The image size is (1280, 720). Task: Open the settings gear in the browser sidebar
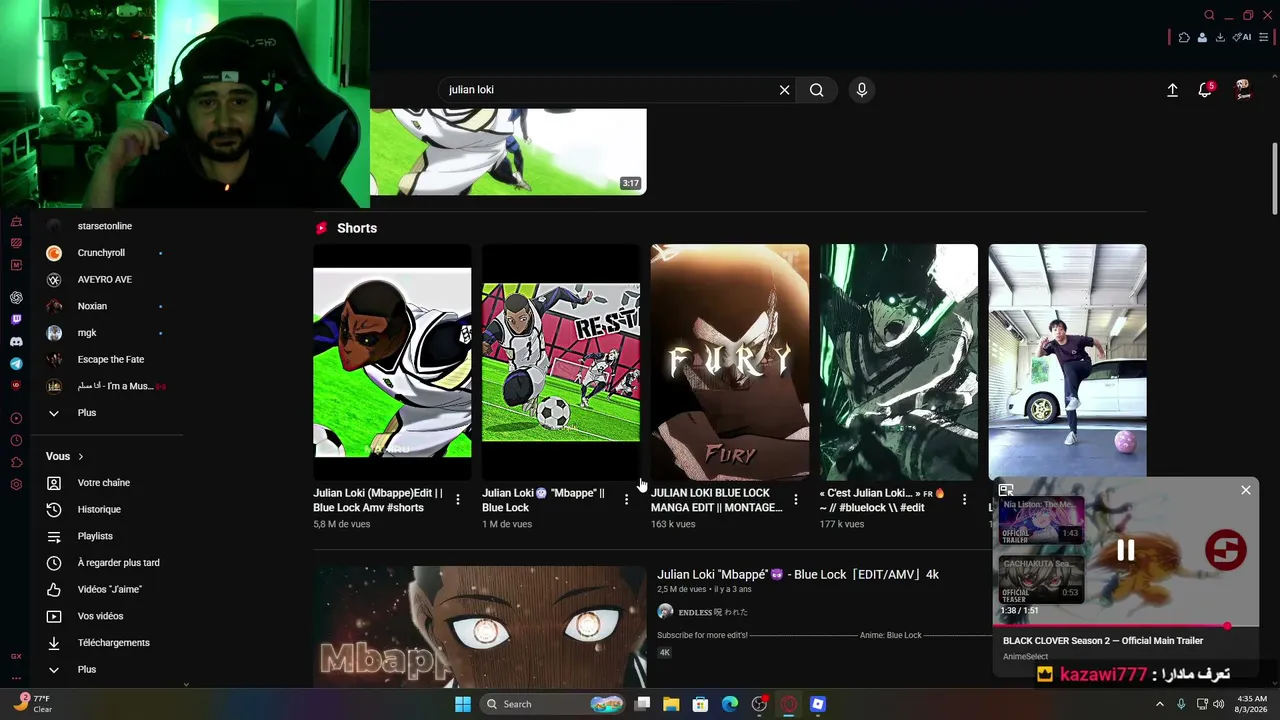(x=16, y=484)
